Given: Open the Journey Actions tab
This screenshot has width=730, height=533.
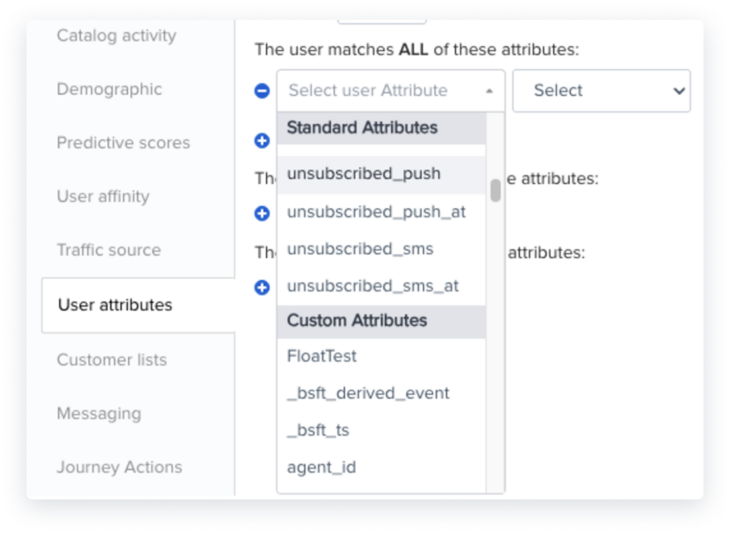Looking at the screenshot, I should coord(119,467).
